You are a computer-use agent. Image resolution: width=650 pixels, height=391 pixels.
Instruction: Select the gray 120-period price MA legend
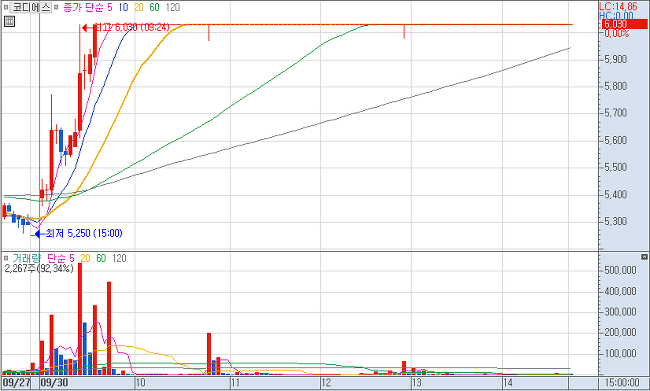coord(172,7)
